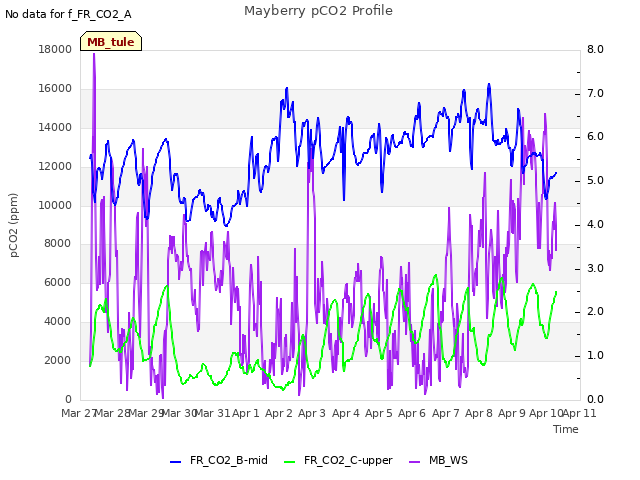The image size is (640, 480).
Task: Click the 2.0 right axis tick label
Action: [595, 311]
